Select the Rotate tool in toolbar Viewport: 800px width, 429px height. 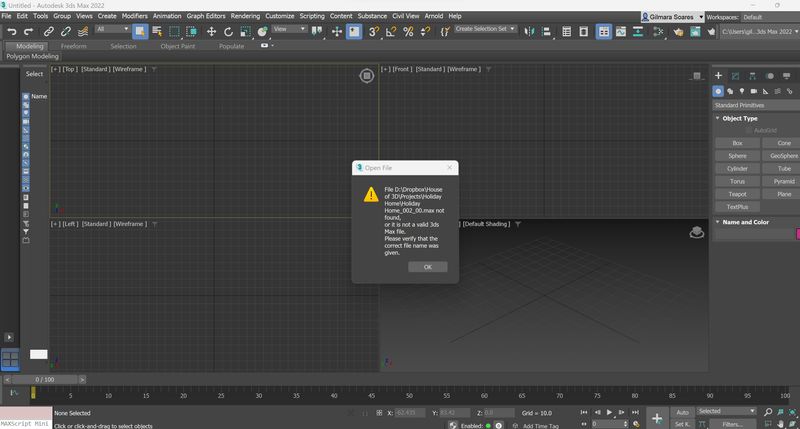pos(227,31)
